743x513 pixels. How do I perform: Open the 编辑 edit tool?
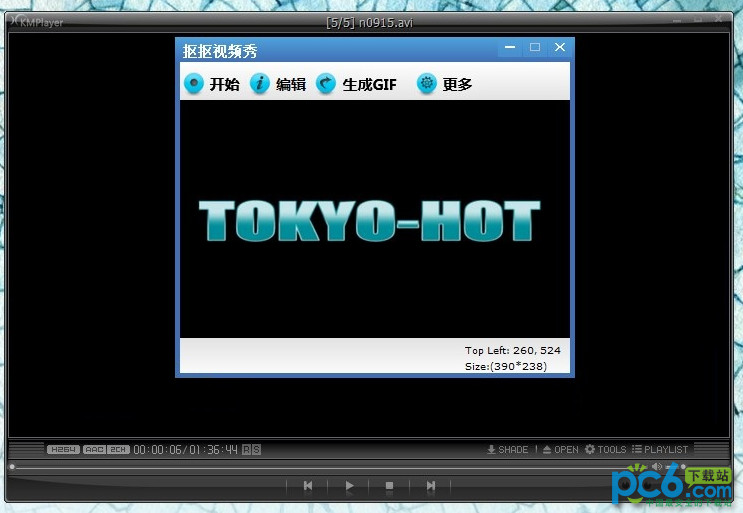coord(278,84)
